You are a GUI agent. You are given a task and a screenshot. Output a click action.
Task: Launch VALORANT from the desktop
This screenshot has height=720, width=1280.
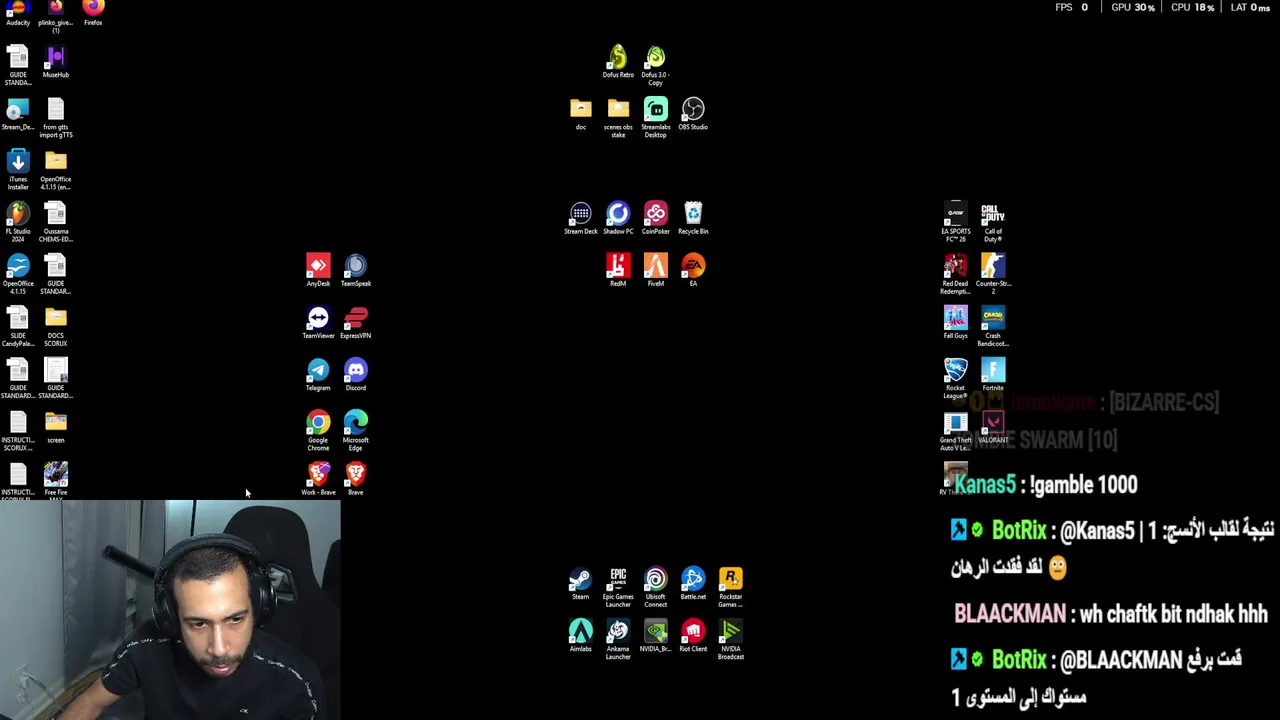(x=993, y=427)
